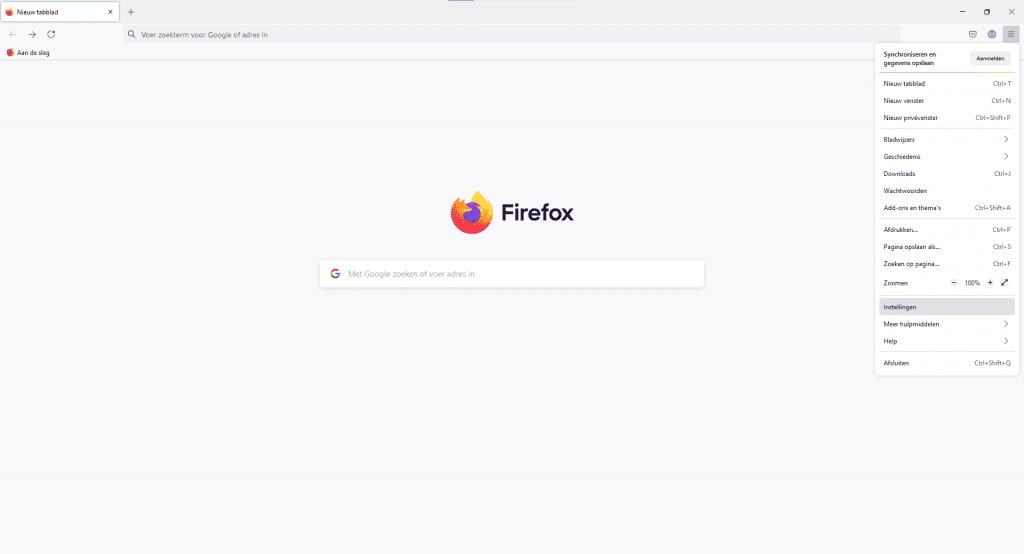Close the Nieuw tabblad tab
1024x554 pixels.
point(110,12)
